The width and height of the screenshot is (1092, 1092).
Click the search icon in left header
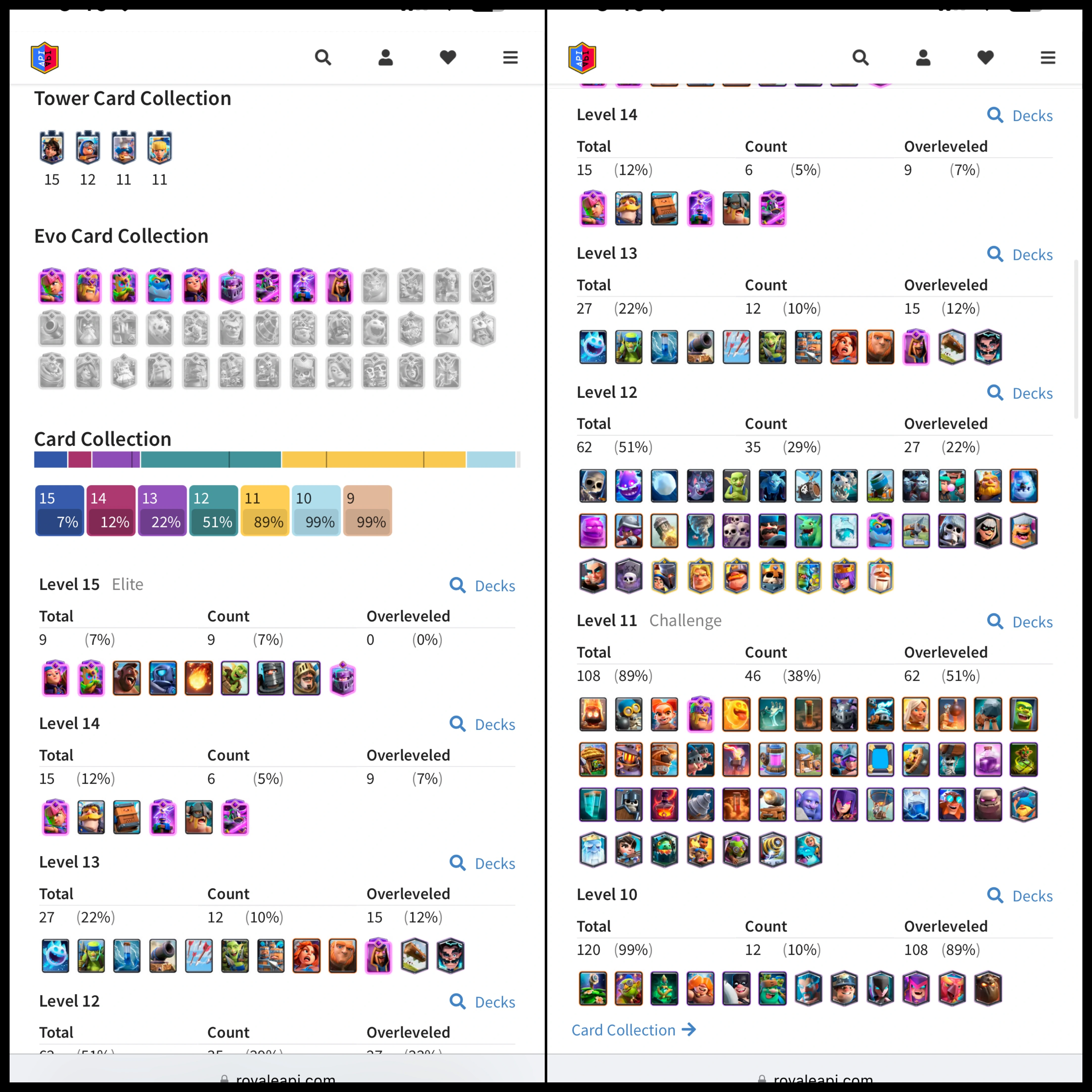323,58
